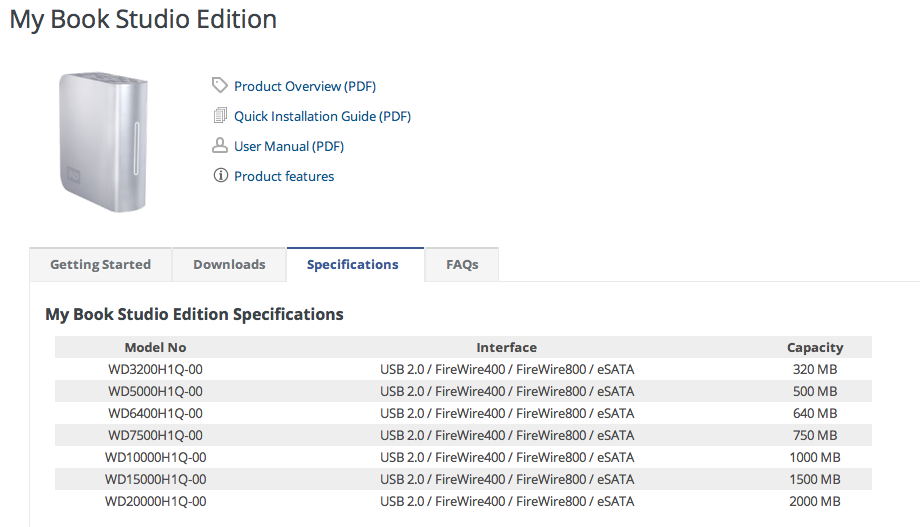920x527 pixels.
Task: Click the Capacity column header
Action: point(815,348)
